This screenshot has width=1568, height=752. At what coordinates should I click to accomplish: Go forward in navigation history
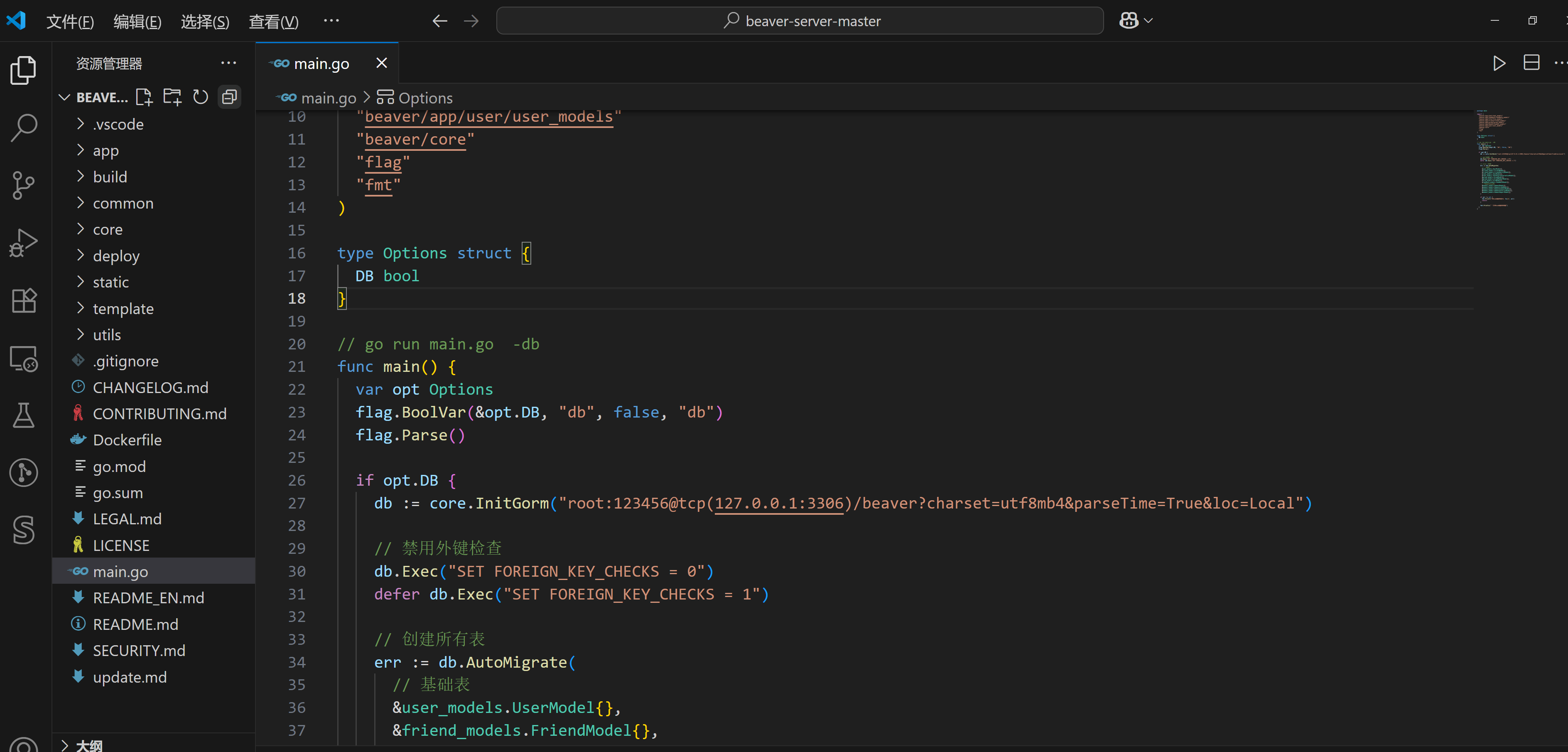pyautogui.click(x=471, y=21)
